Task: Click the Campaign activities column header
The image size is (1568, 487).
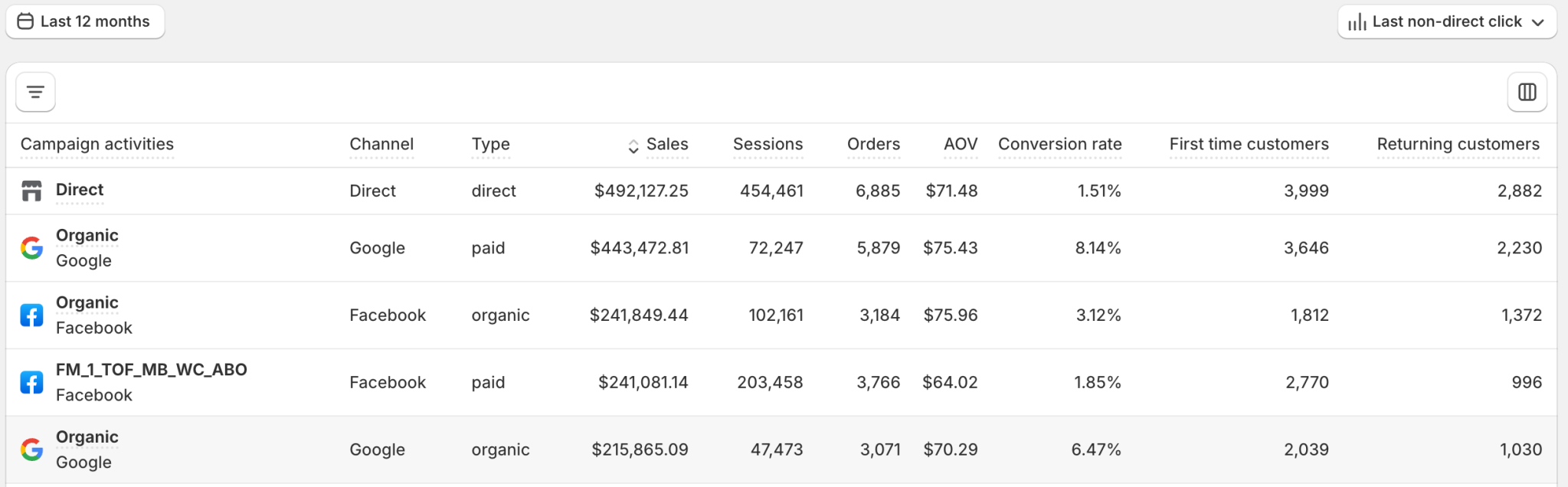Action: pyautogui.click(x=97, y=144)
